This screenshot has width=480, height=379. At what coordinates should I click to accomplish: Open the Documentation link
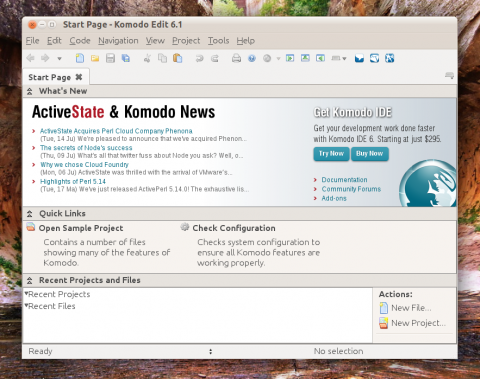click(x=344, y=180)
